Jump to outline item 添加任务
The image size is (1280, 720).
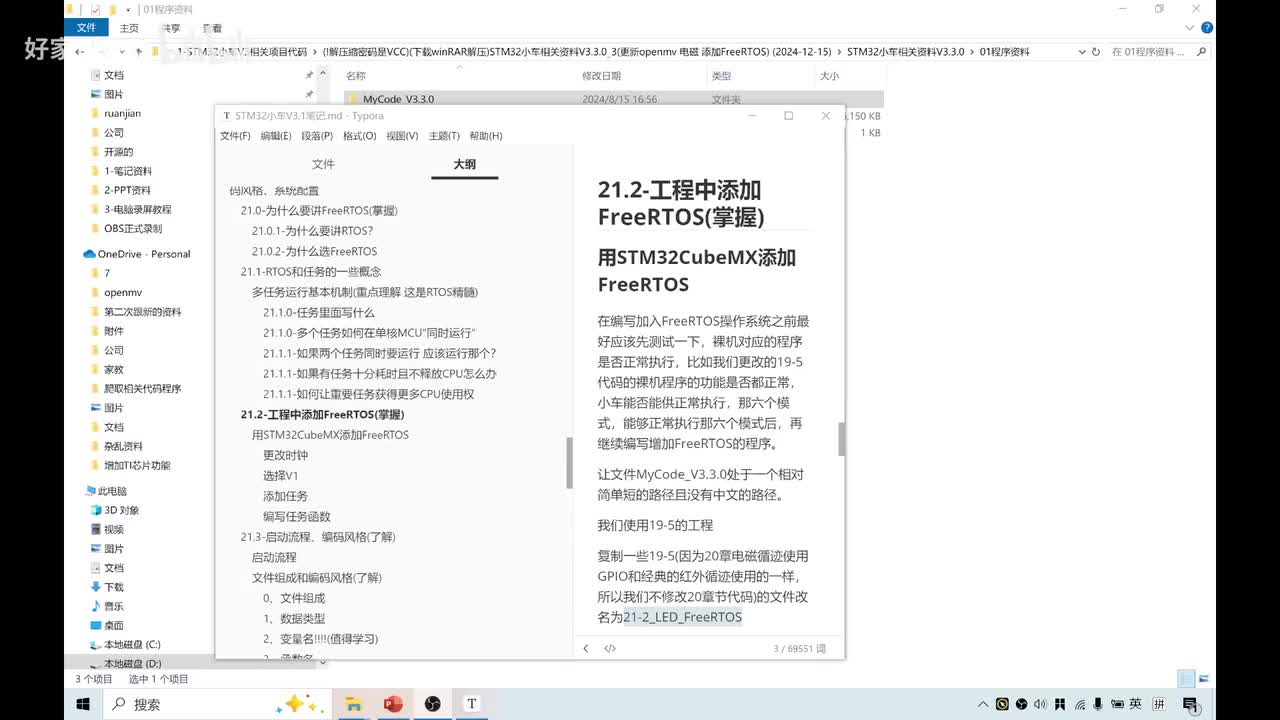click(285, 496)
